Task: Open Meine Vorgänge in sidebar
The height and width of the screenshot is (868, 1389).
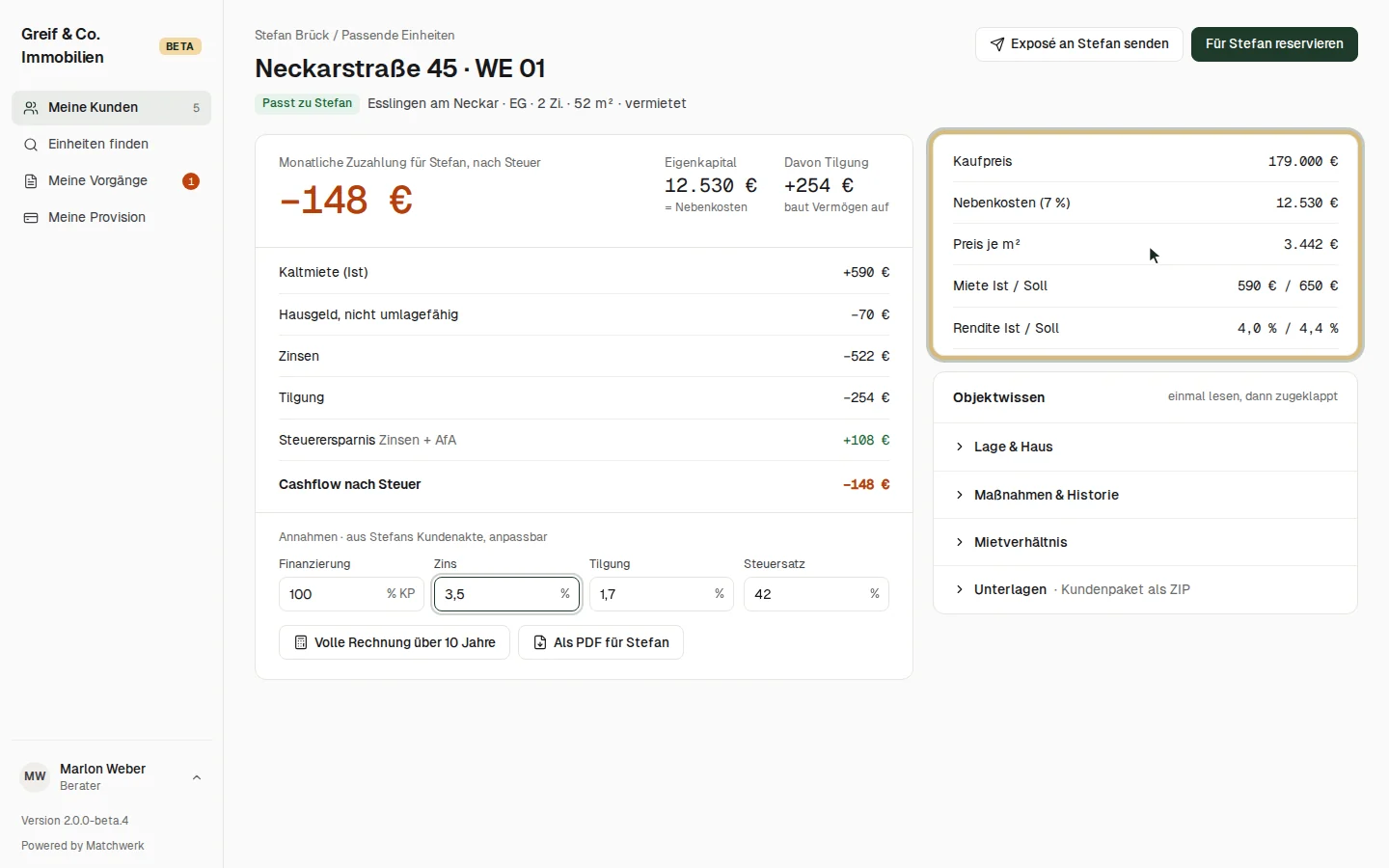Action: click(x=111, y=181)
